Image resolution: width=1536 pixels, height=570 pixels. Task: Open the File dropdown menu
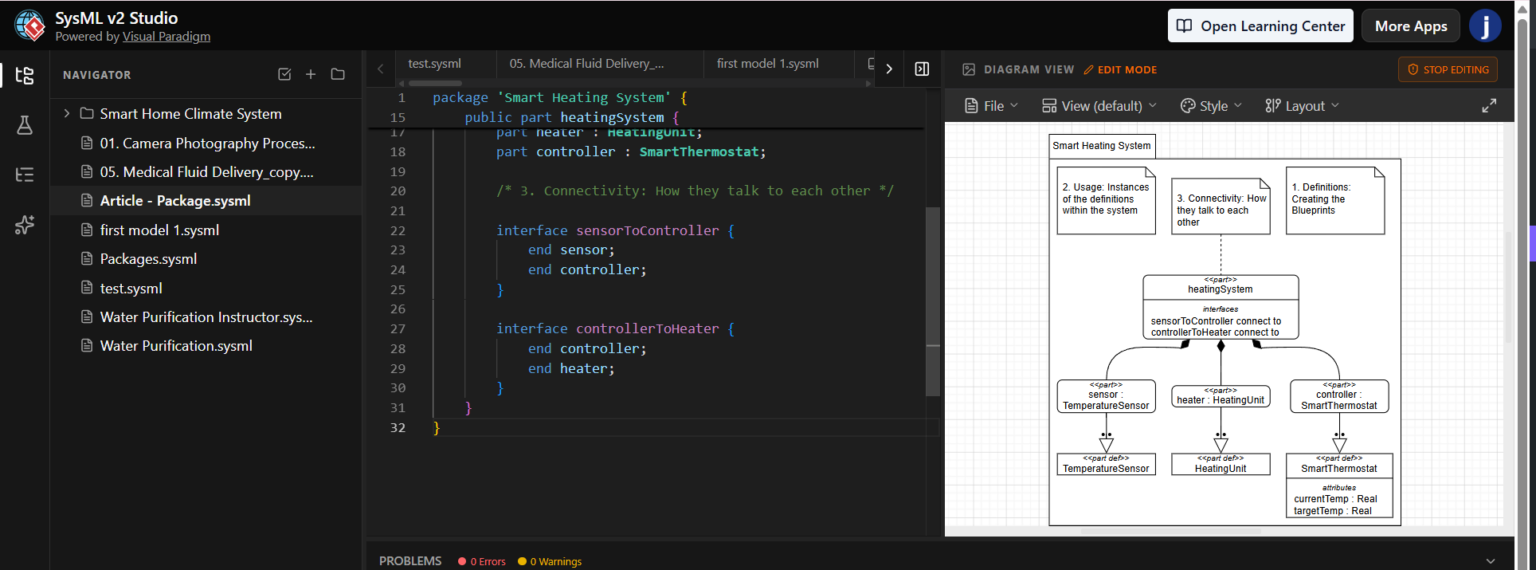tap(991, 105)
